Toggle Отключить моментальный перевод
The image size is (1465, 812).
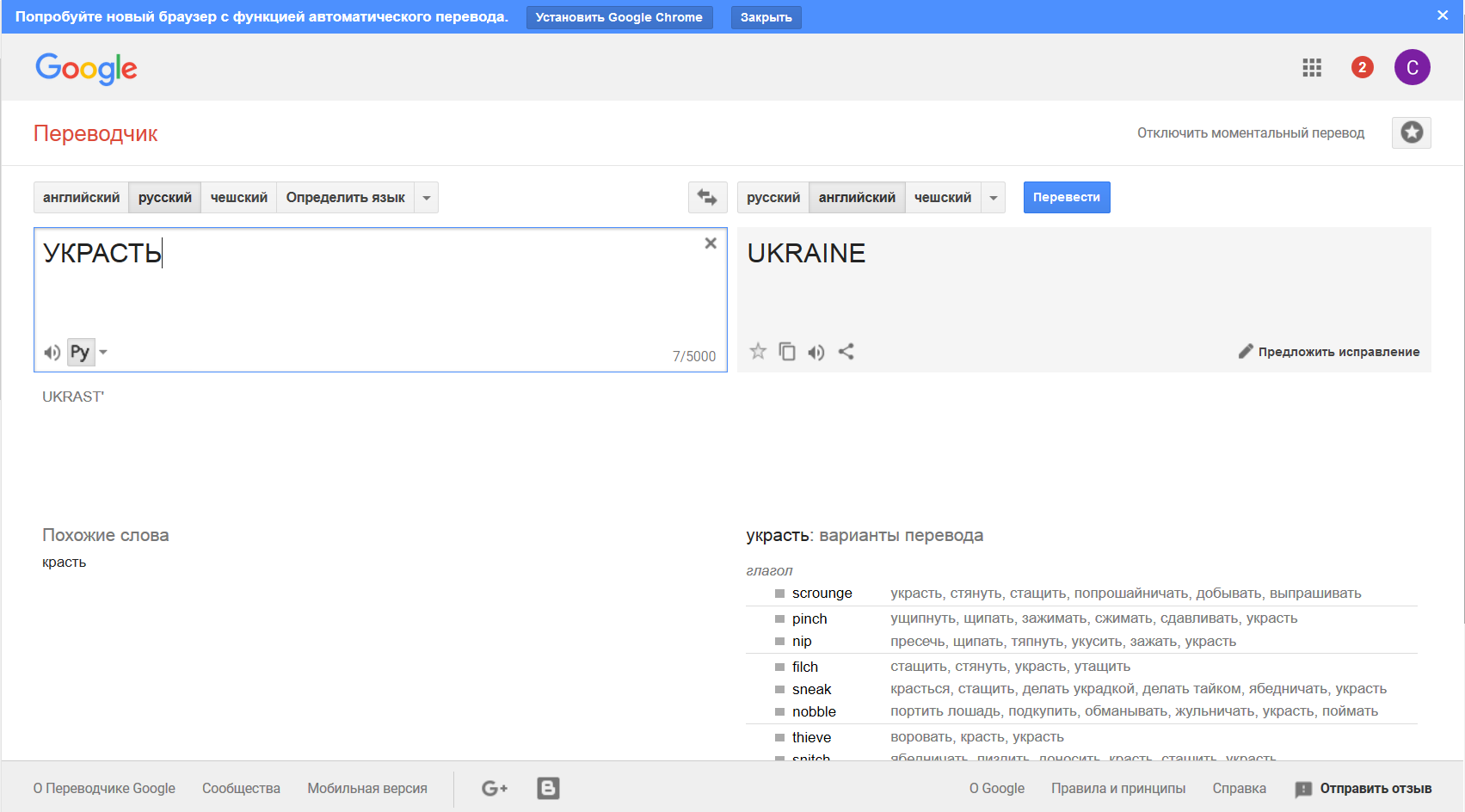(x=1251, y=132)
